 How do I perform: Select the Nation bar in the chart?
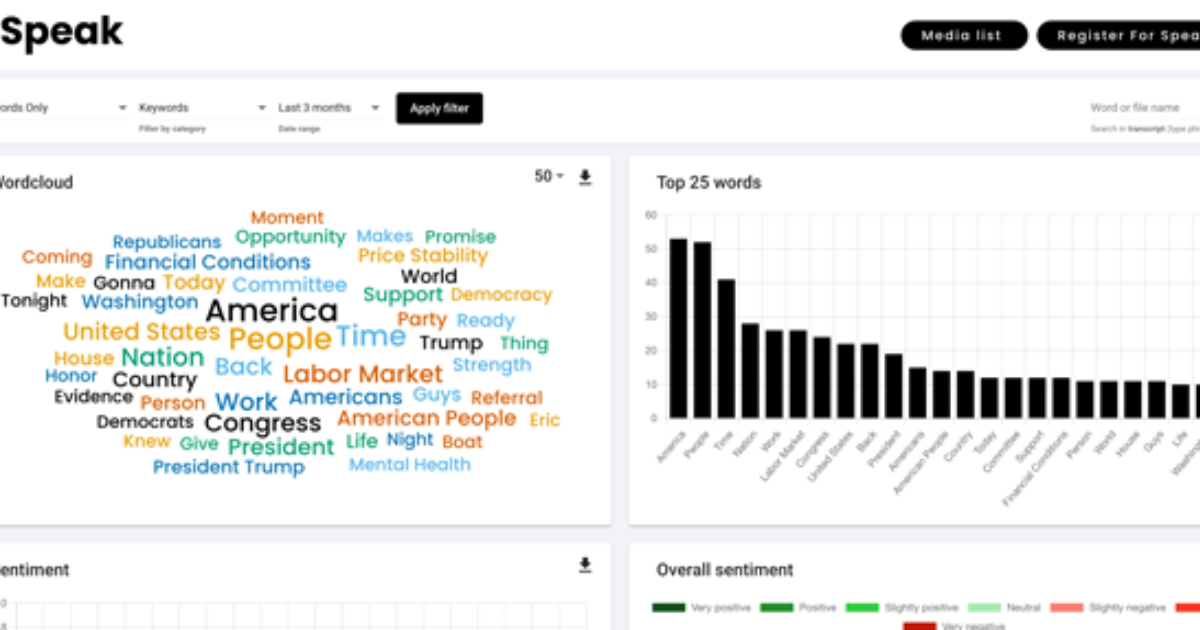(750, 370)
